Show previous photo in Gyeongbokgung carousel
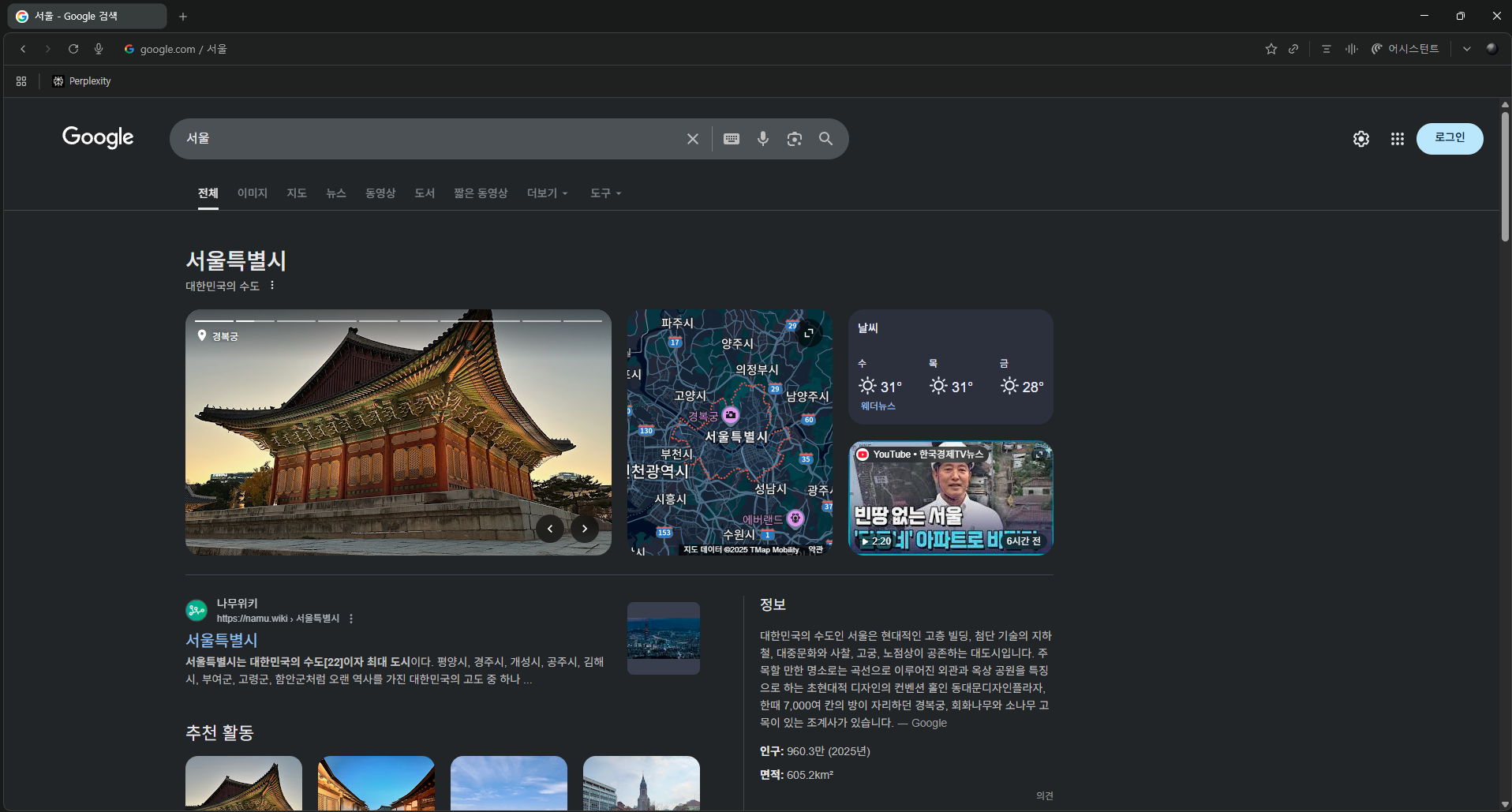 550,529
